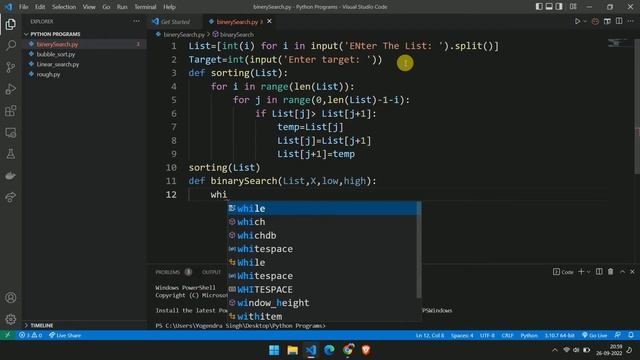
Task: Select the 'while' autocomplete suggestion
Action: [322, 209]
